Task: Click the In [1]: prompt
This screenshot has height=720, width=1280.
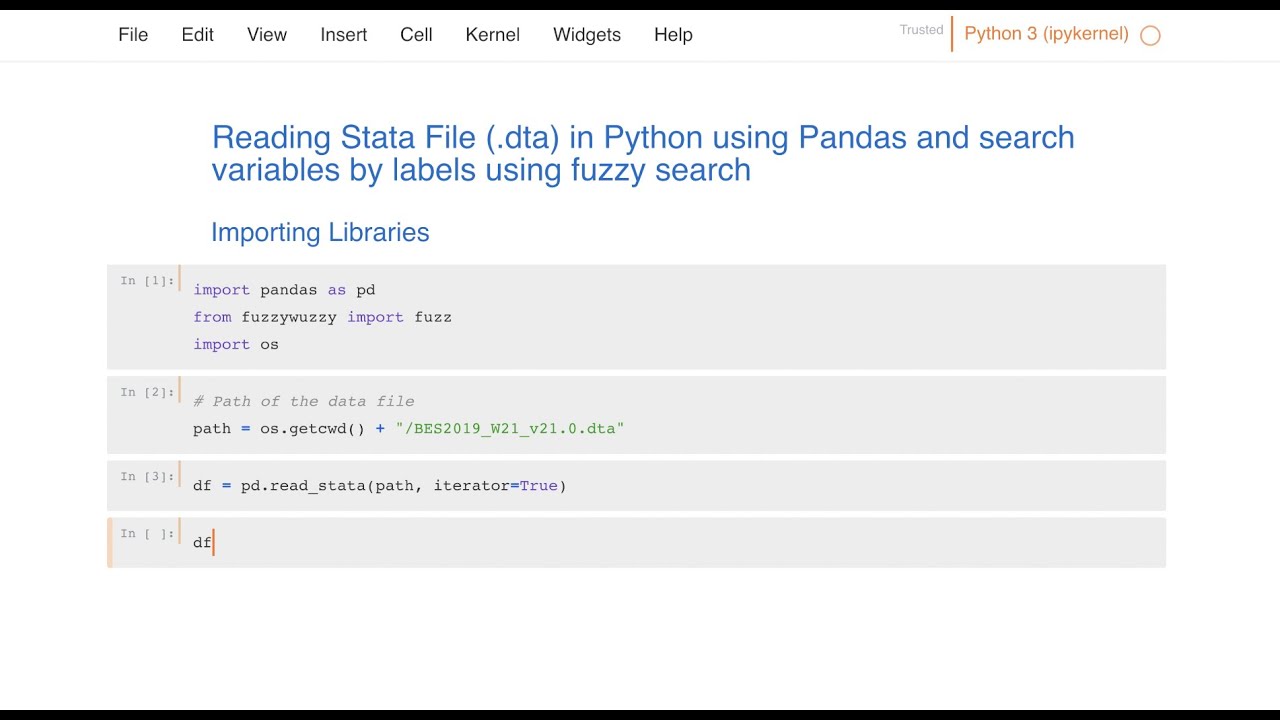Action: (147, 281)
